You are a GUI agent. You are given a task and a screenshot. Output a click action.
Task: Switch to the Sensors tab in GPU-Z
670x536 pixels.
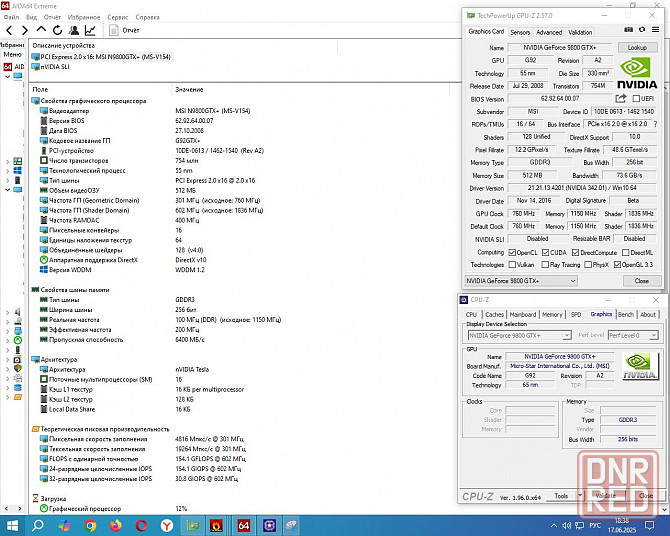(x=520, y=32)
